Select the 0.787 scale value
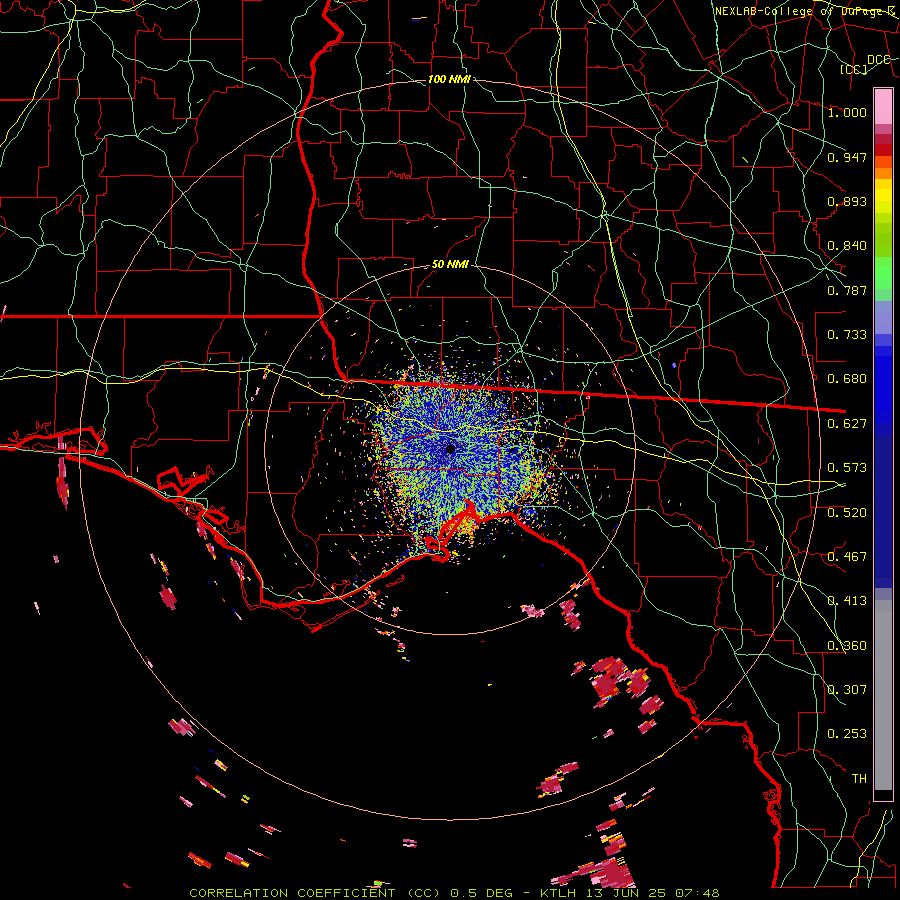This screenshot has height=900, width=900. [x=847, y=290]
